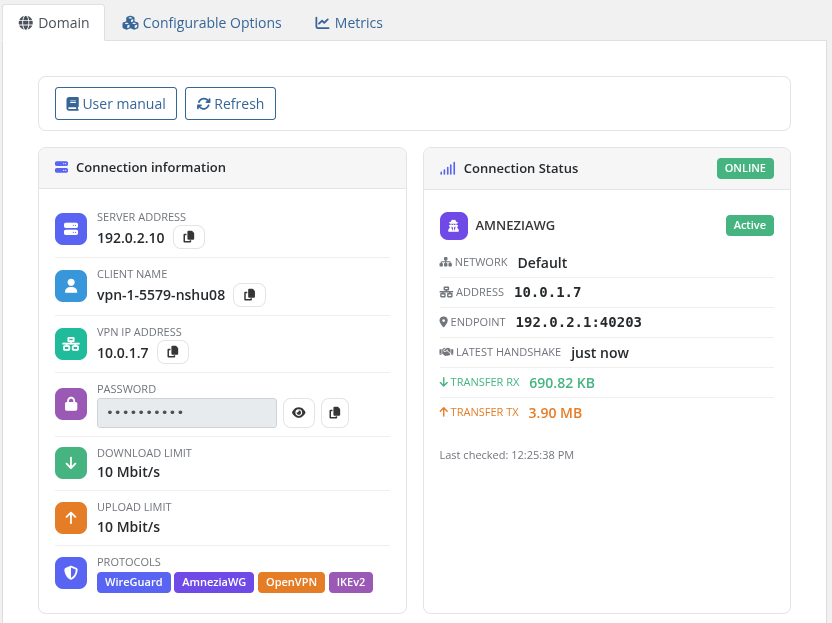Click the address value in Connection Status
This screenshot has height=623, width=832.
tap(548, 292)
